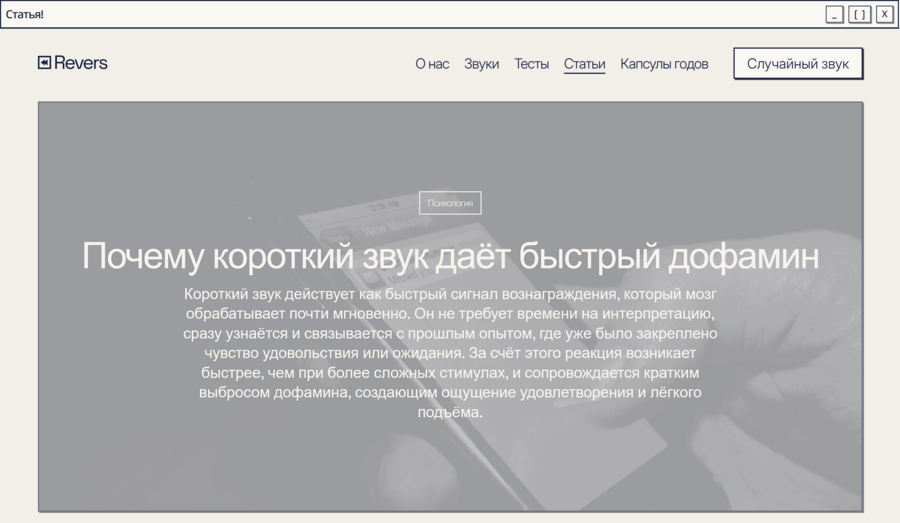The height and width of the screenshot is (523, 900).
Task: Go to Капсулы годов
Action: pyautogui.click(x=664, y=64)
